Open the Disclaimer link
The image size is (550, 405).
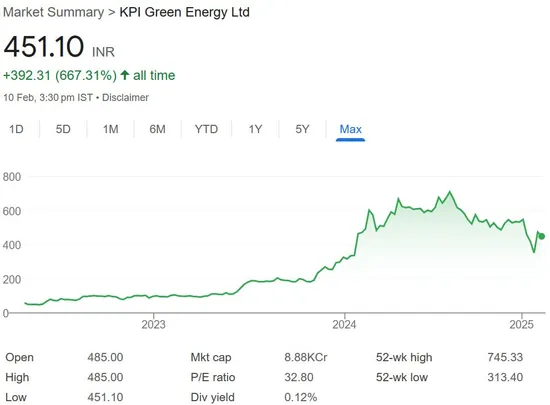click(125, 97)
